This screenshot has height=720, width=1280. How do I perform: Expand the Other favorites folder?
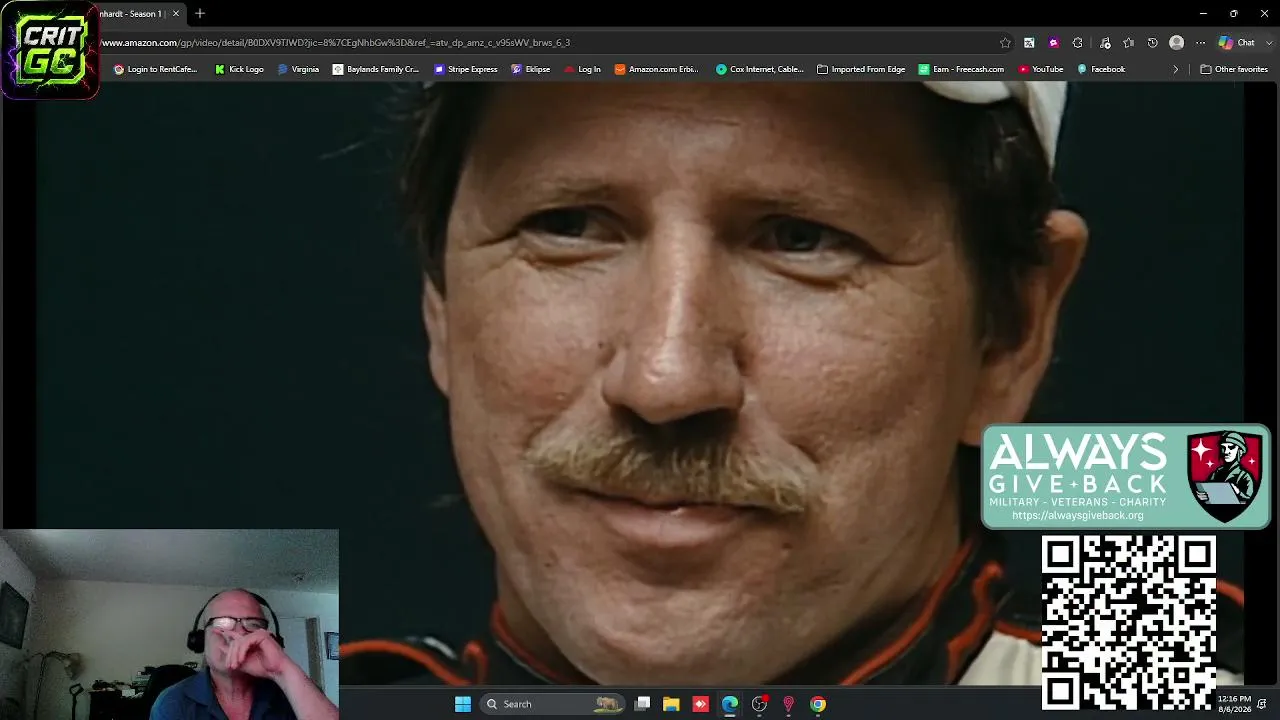pyautogui.click(x=1234, y=70)
